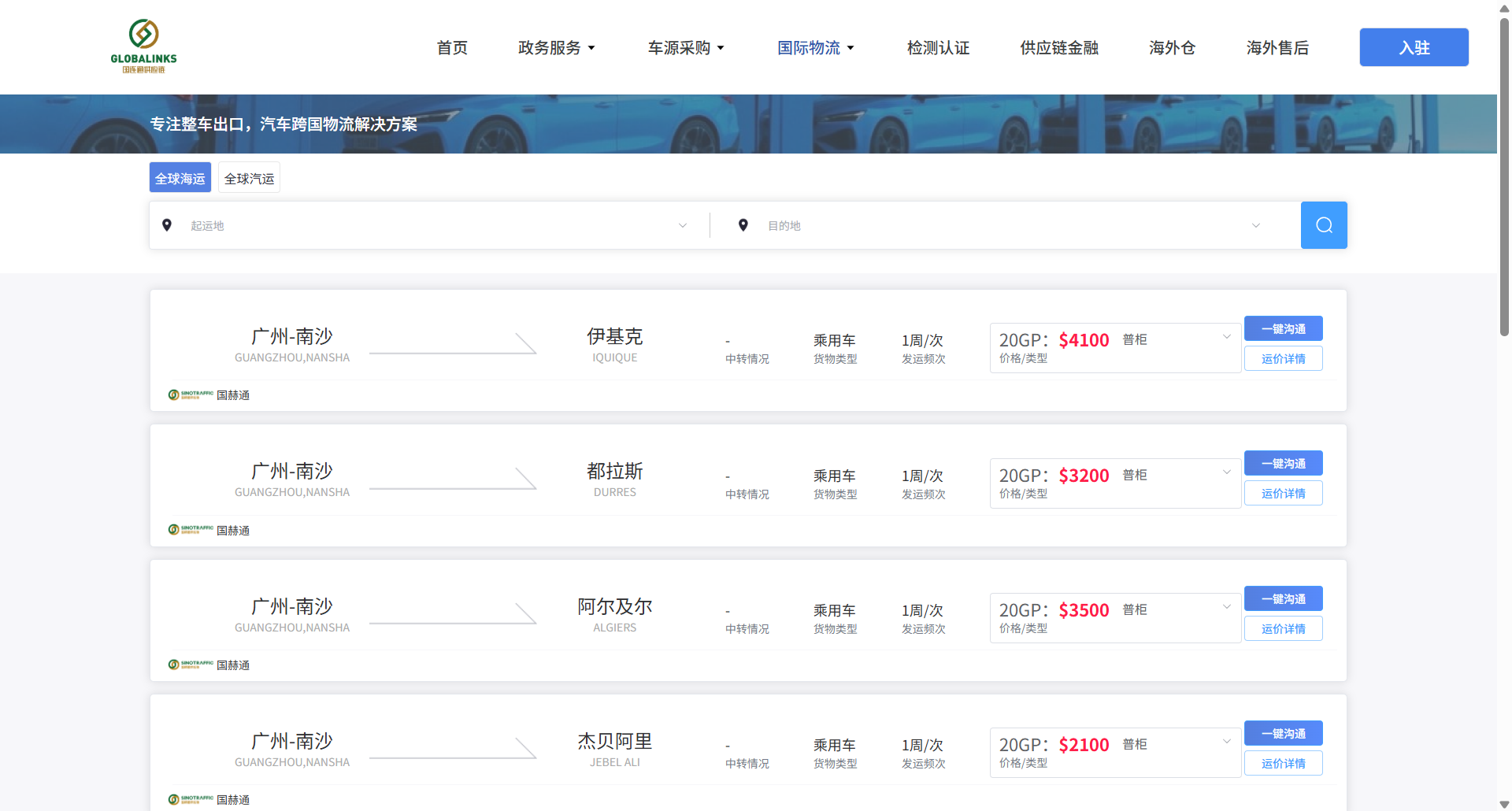The width and height of the screenshot is (1512, 811).
Task: View 运价详情 for the Algiers route
Action: [1283, 628]
